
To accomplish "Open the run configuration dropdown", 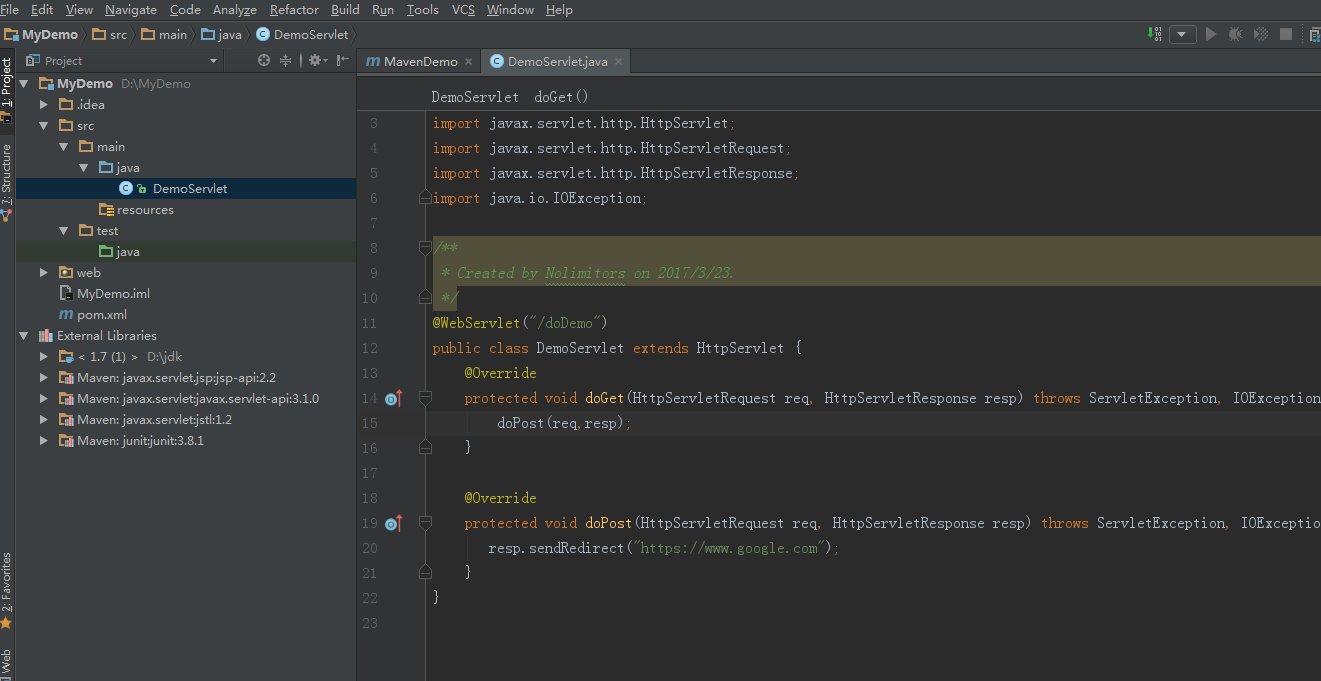I will [1183, 34].
